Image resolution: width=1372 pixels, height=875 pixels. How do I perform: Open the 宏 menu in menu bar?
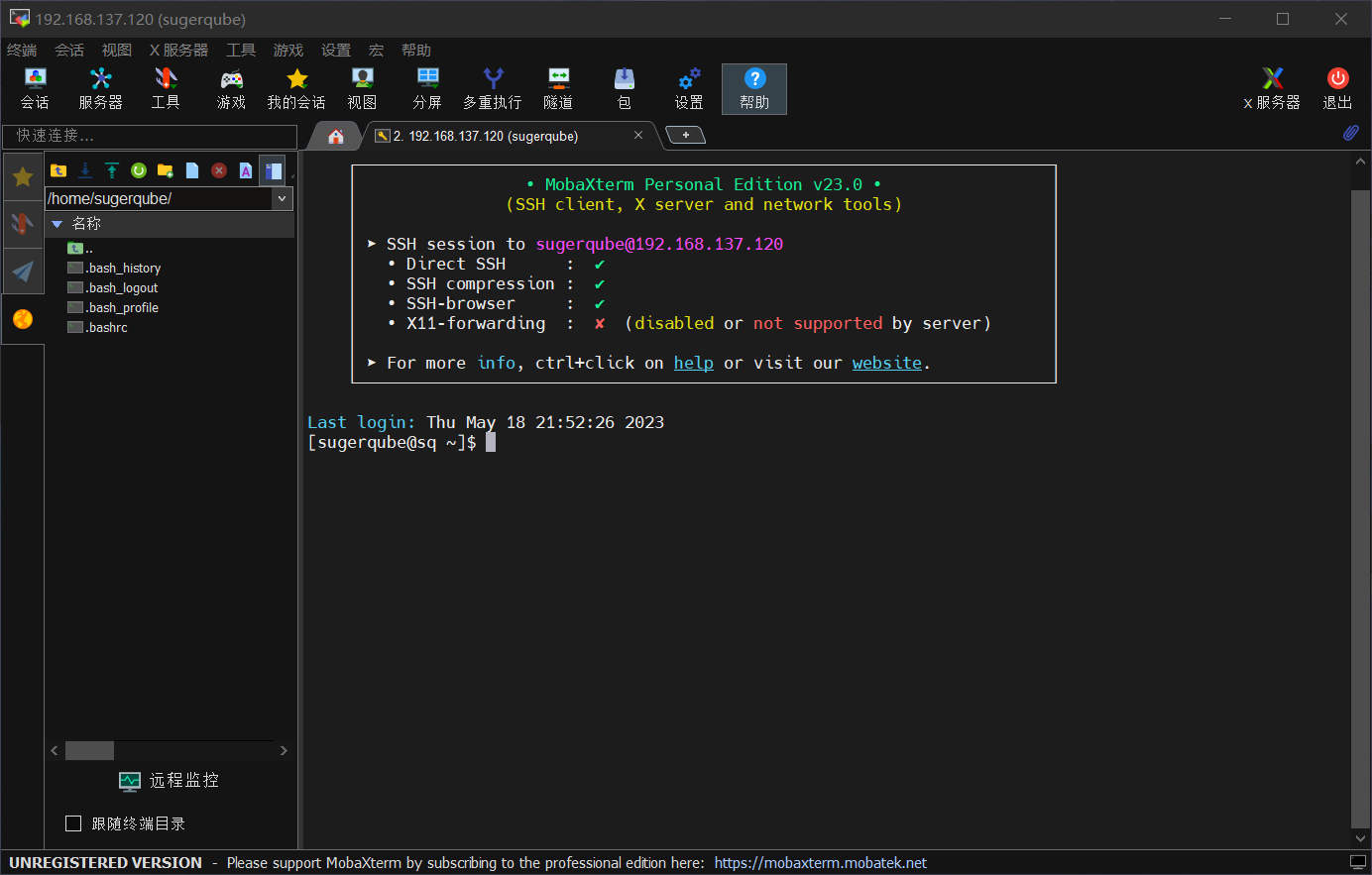pyautogui.click(x=376, y=51)
